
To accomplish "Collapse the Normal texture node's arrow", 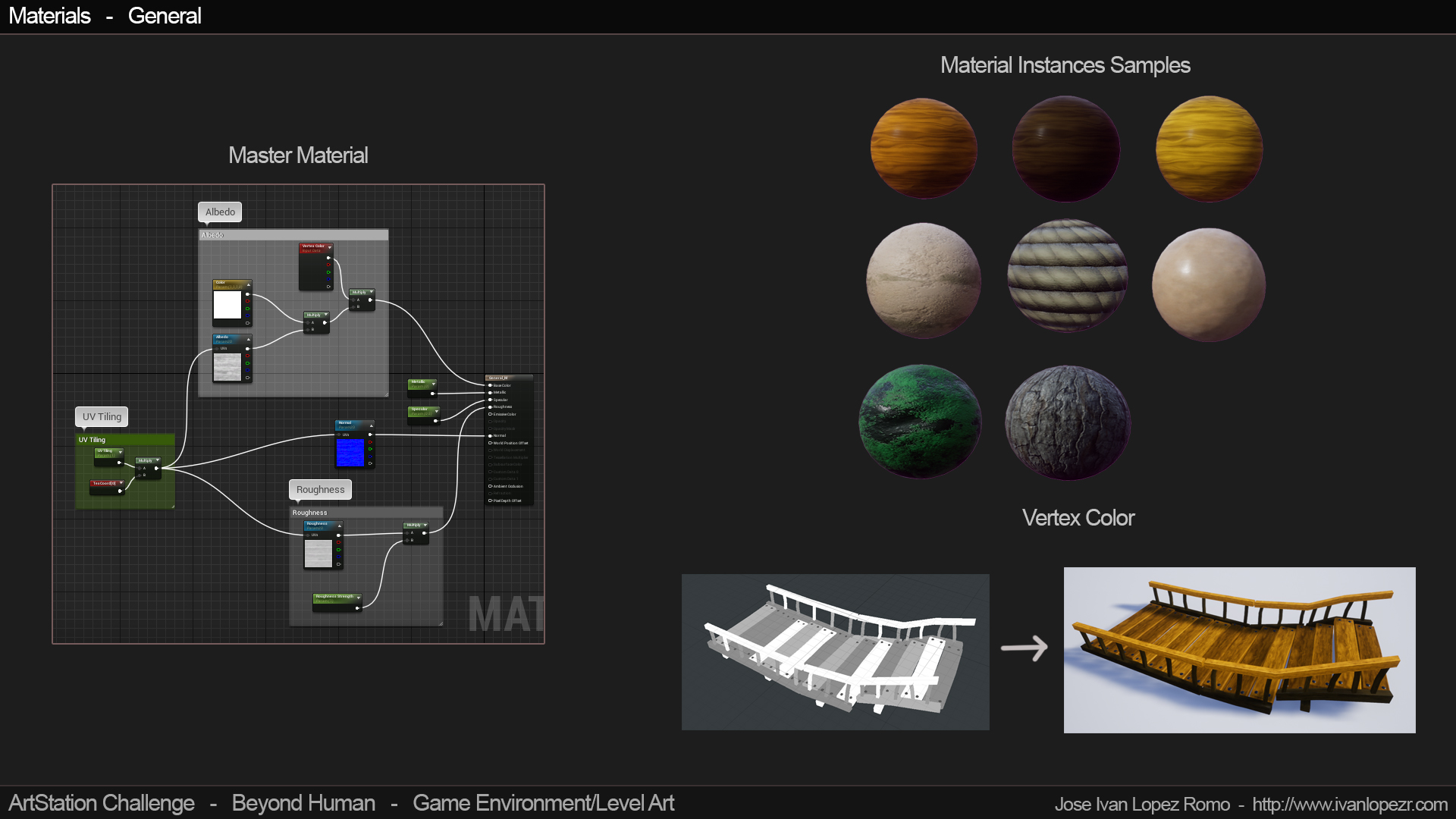I will [371, 425].
